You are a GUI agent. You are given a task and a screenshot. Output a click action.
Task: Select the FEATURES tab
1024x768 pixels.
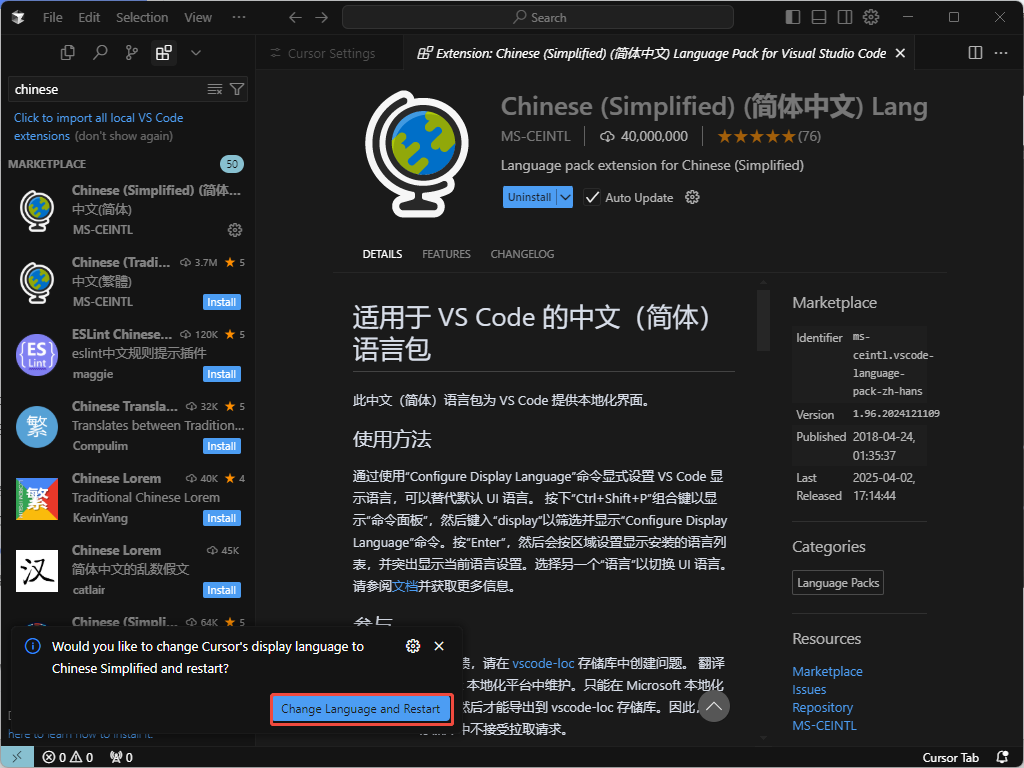tap(446, 254)
